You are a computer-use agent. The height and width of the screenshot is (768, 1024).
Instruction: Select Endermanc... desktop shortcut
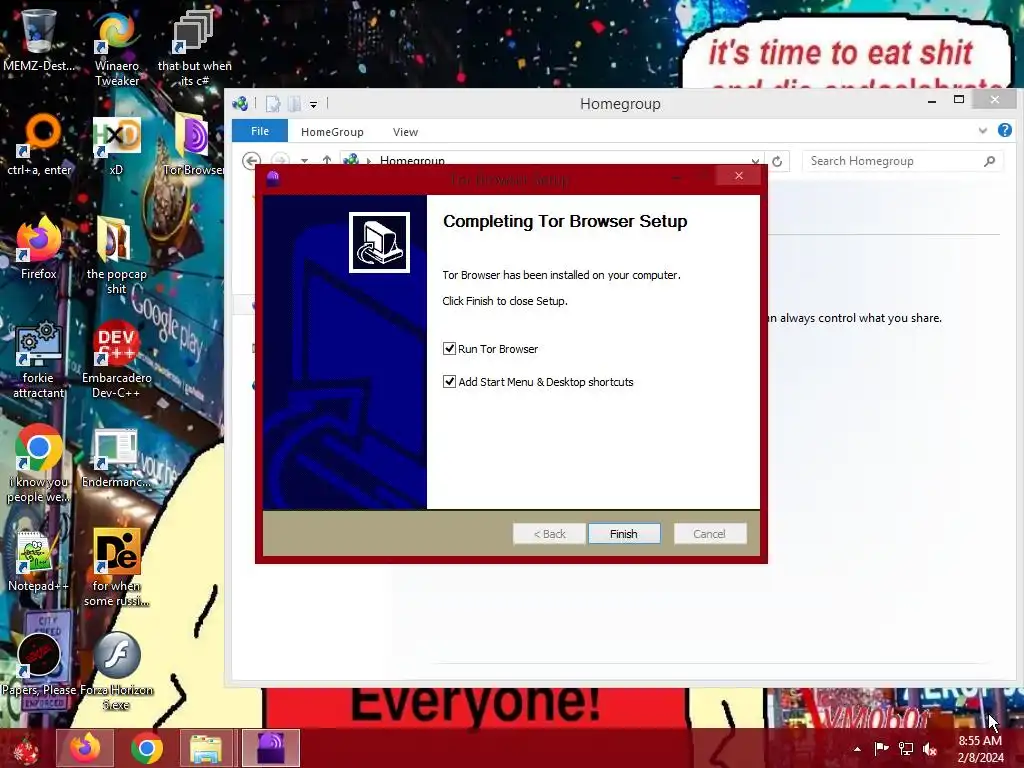point(116,457)
